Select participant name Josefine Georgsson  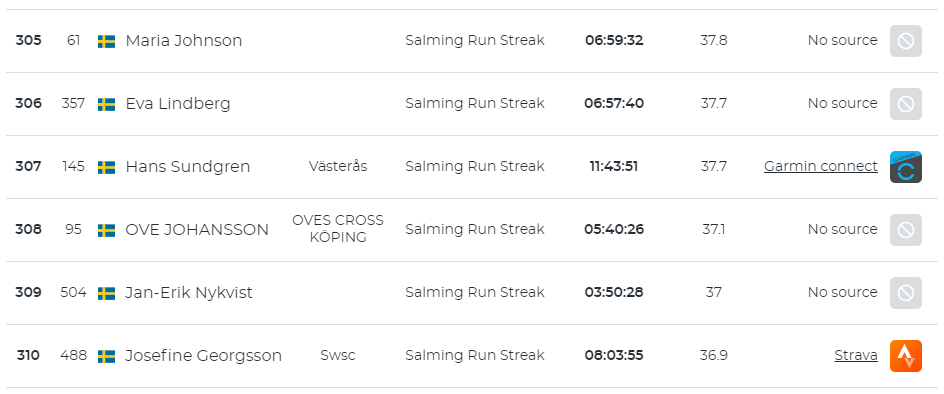click(x=203, y=355)
